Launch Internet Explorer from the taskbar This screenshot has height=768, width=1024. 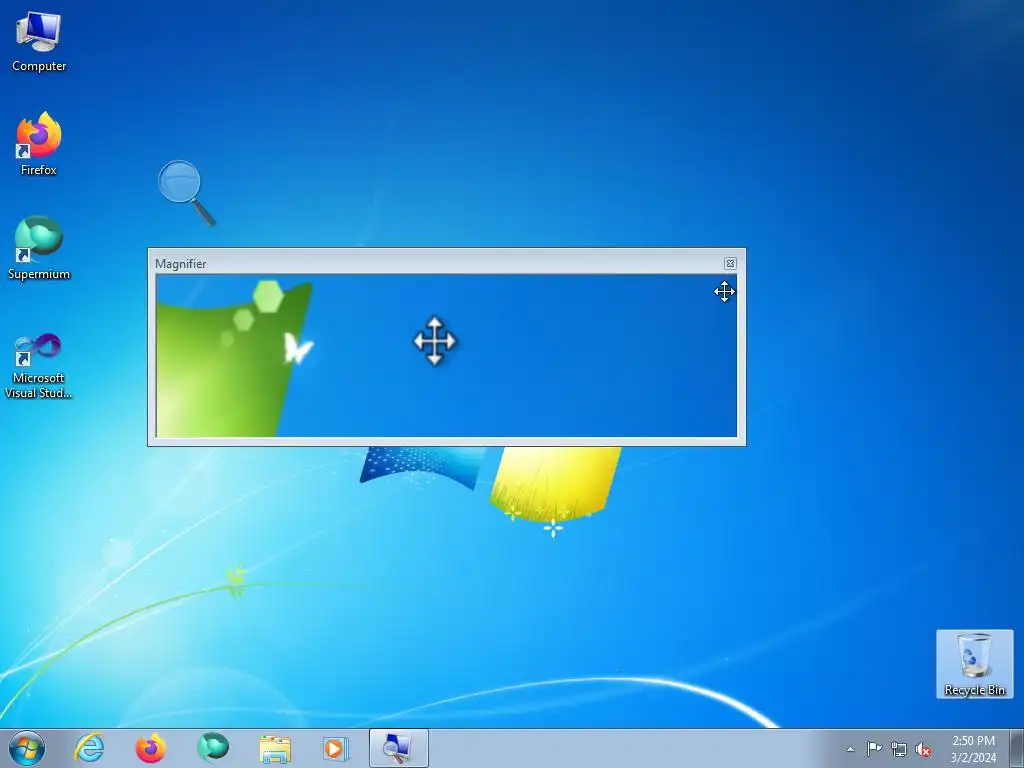(x=89, y=748)
